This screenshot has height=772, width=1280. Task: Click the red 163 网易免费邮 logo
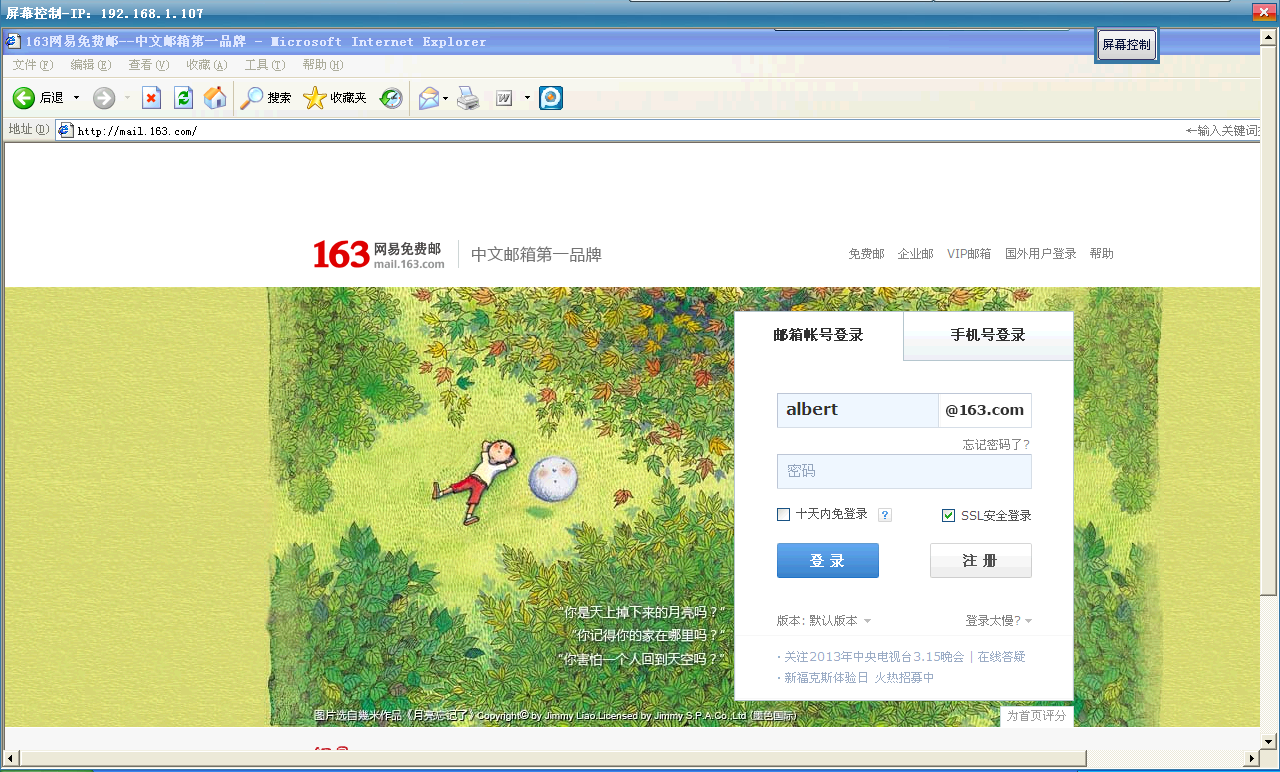pos(379,254)
